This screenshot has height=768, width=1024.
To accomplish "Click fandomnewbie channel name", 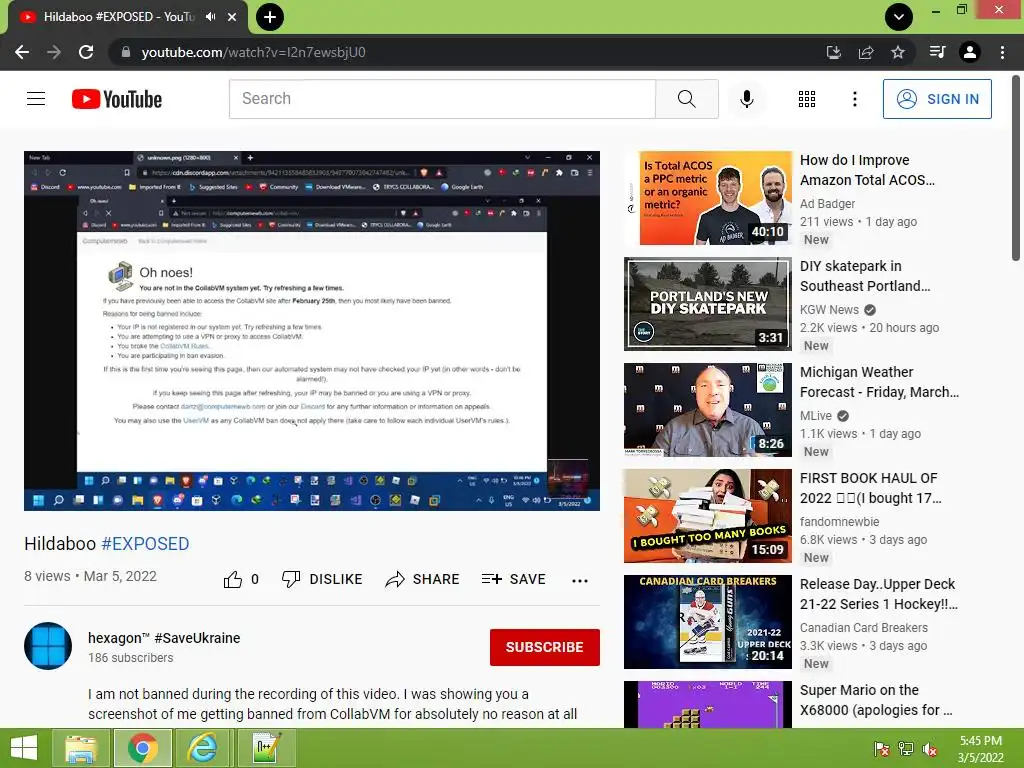I will coord(839,522).
